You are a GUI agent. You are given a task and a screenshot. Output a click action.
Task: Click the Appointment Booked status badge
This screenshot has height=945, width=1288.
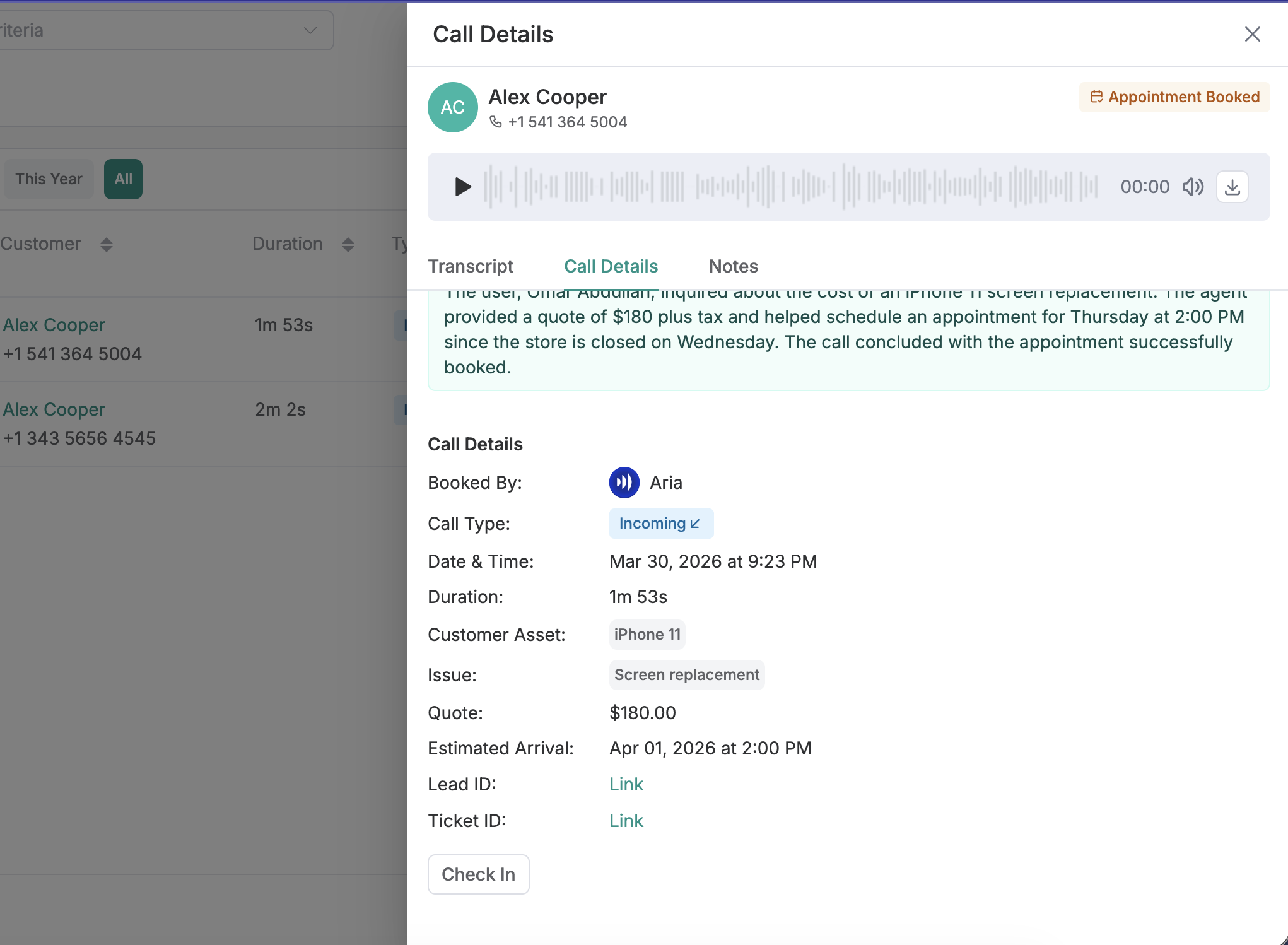[x=1174, y=97]
